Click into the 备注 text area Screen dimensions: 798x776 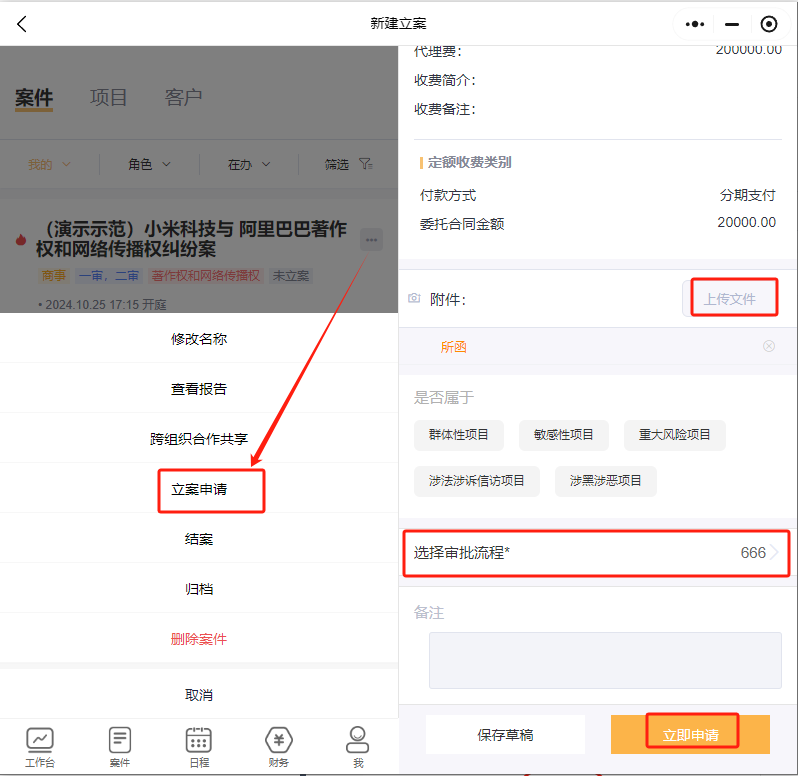pyautogui.click(x=604, y=660)
